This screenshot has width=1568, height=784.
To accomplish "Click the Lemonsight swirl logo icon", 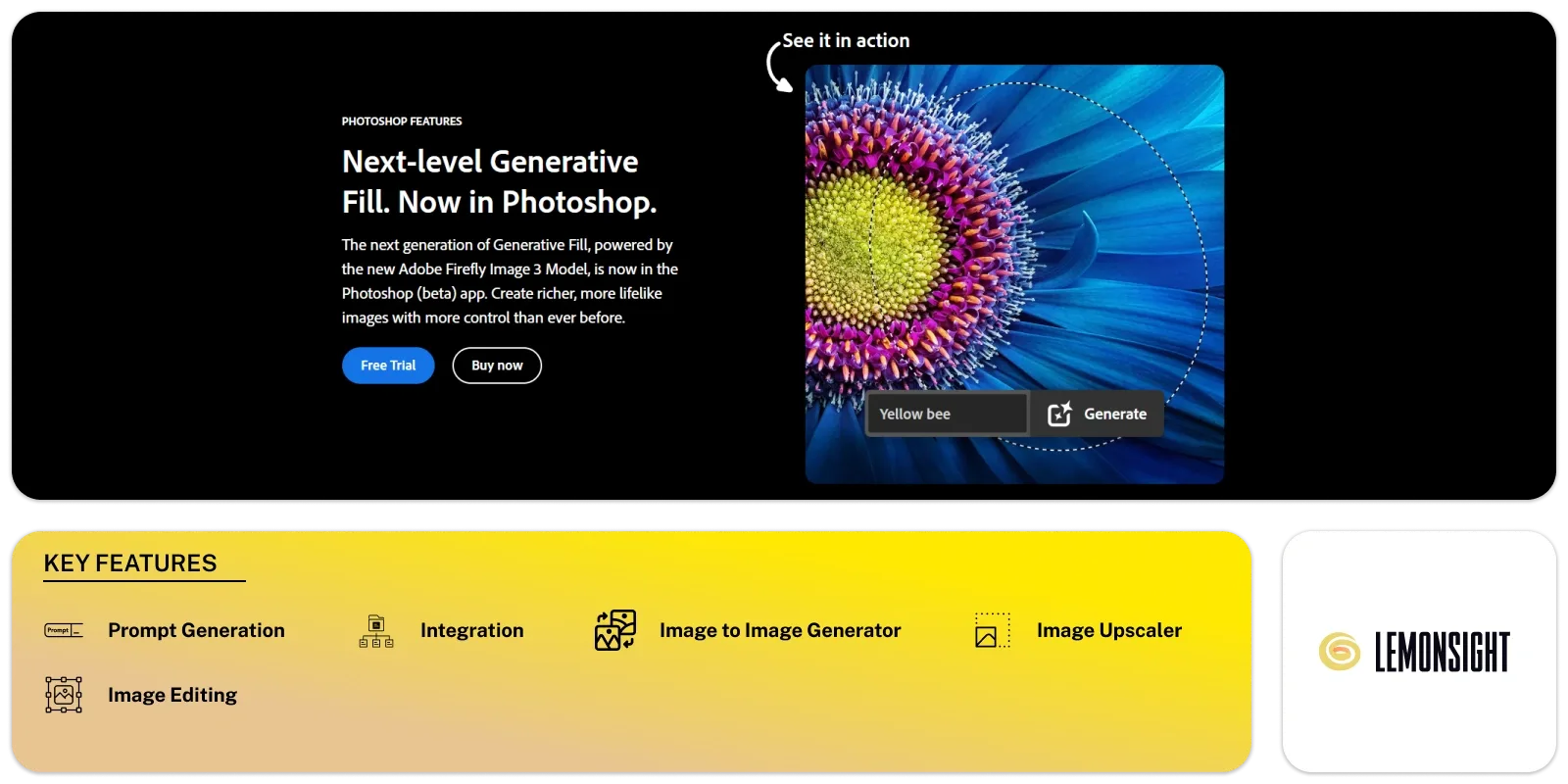I will (x=1340, y=652).
